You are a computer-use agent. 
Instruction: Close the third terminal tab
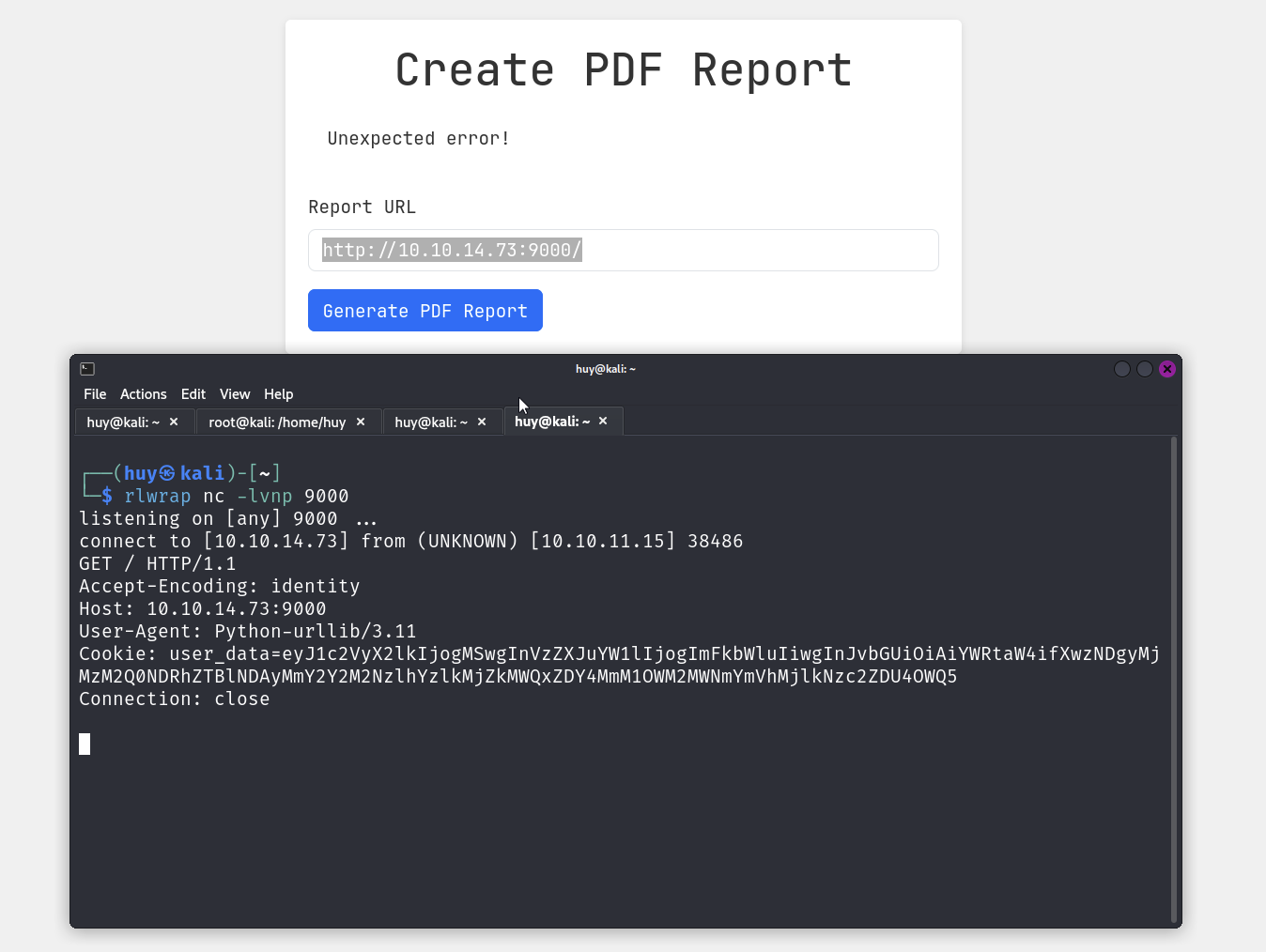[x=482, y=422]
